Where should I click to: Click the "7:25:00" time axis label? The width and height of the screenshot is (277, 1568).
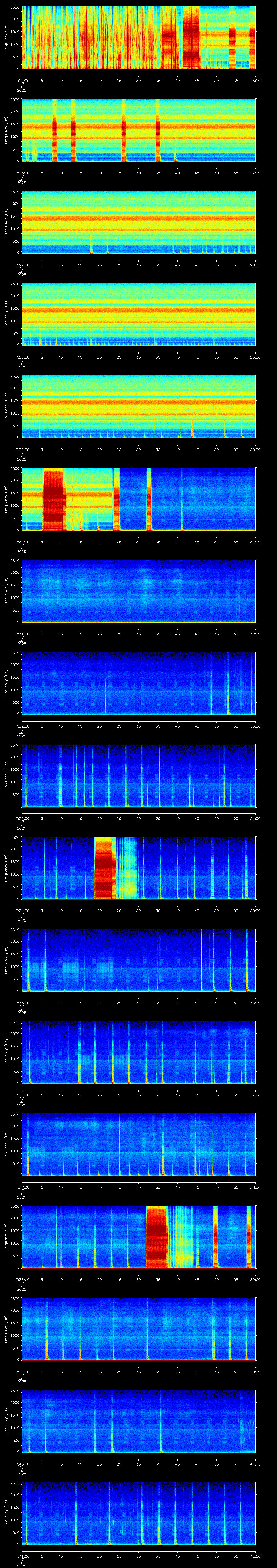point(21,80)
